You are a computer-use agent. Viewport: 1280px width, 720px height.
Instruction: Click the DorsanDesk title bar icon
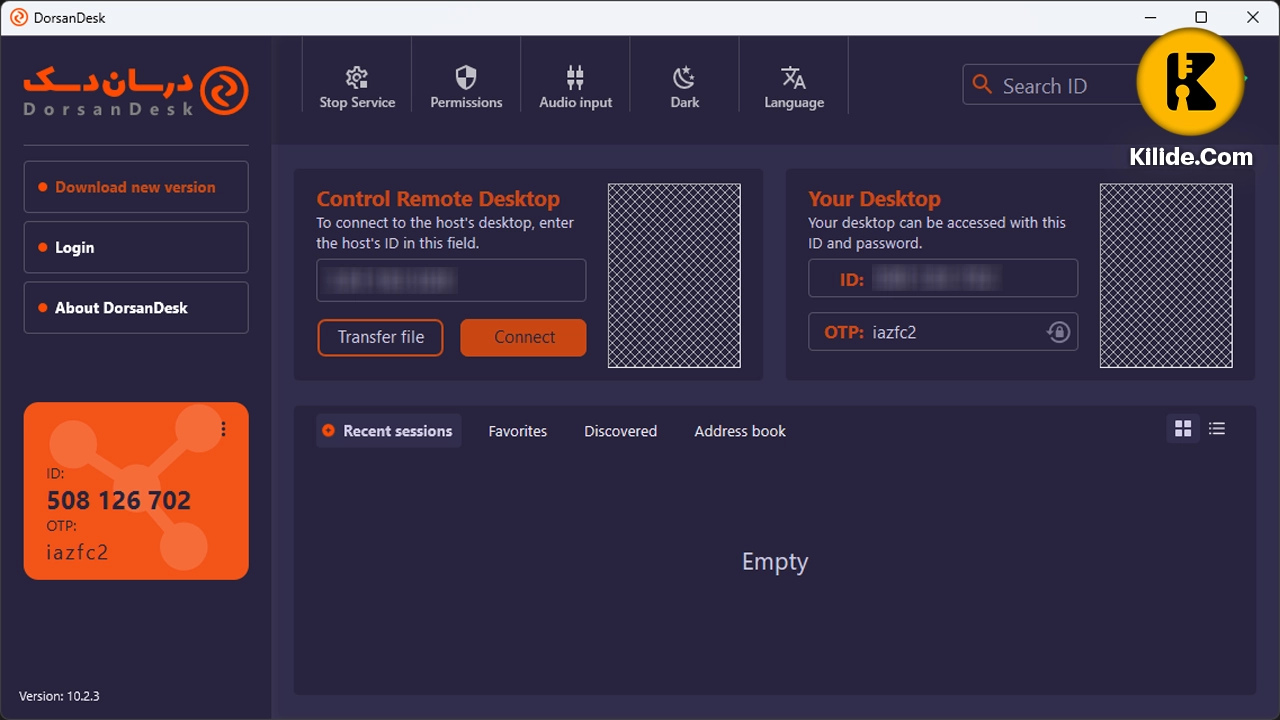18,17
